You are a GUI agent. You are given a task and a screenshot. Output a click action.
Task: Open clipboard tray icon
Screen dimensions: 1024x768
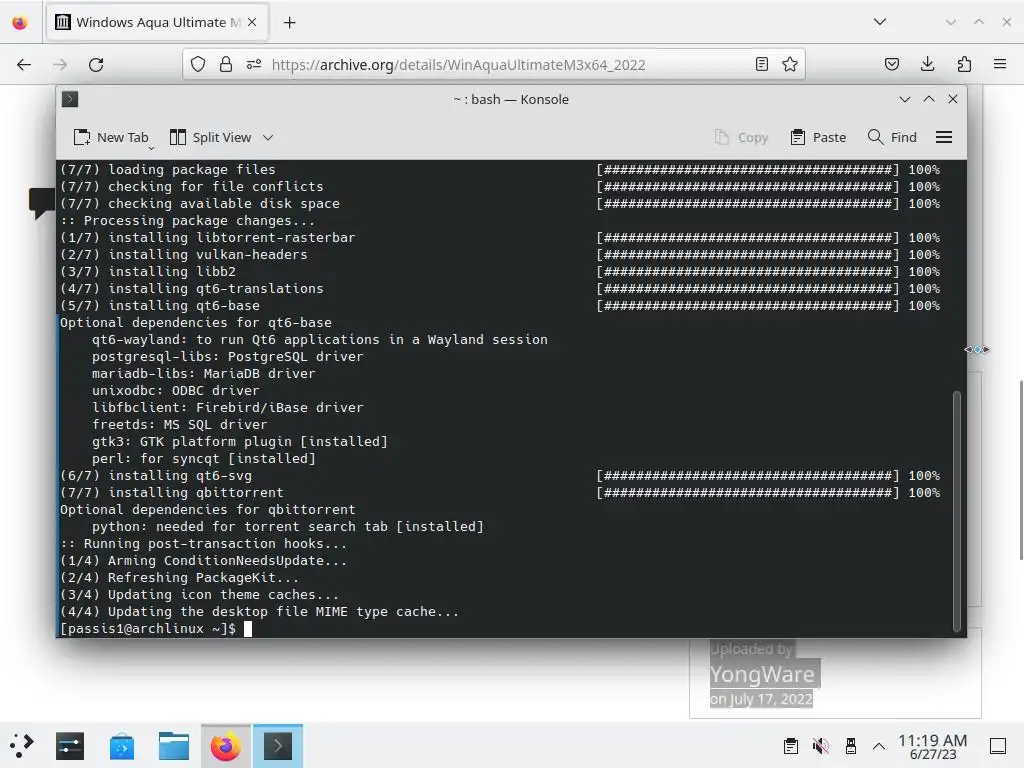point(790,746)
